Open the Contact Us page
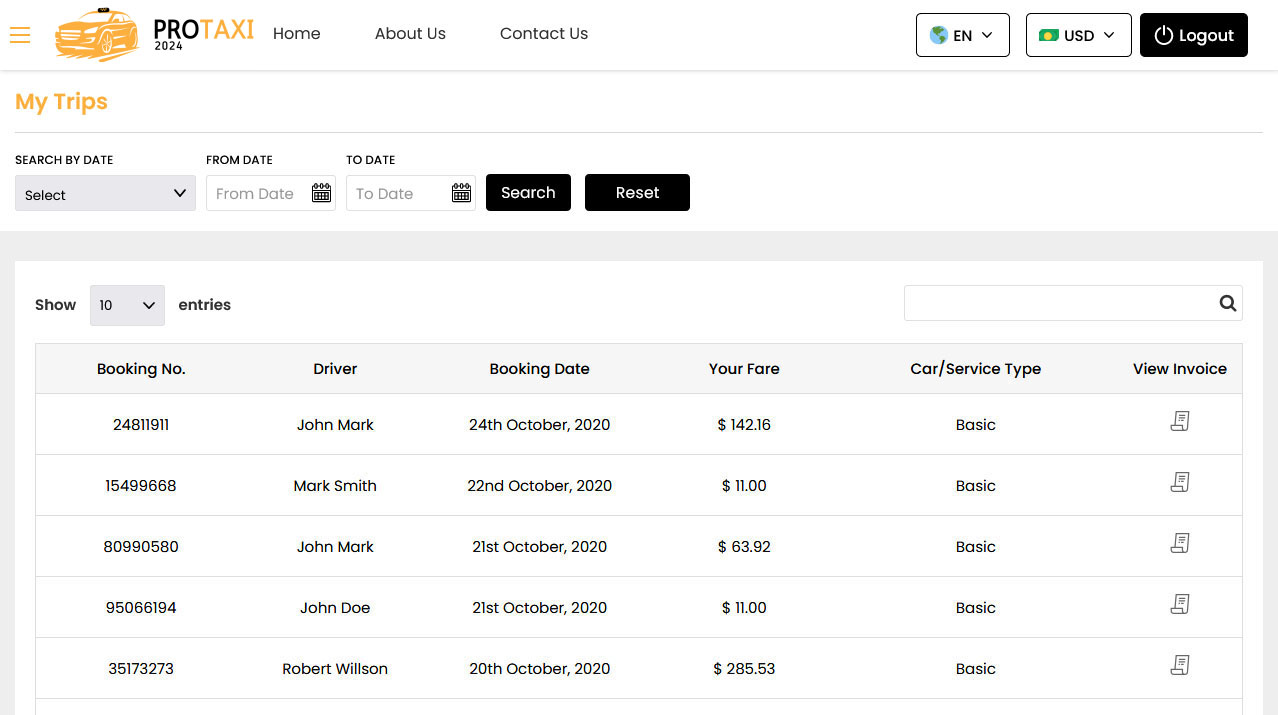The width and height of the screenshot is (1278, 715). point(544,33)
